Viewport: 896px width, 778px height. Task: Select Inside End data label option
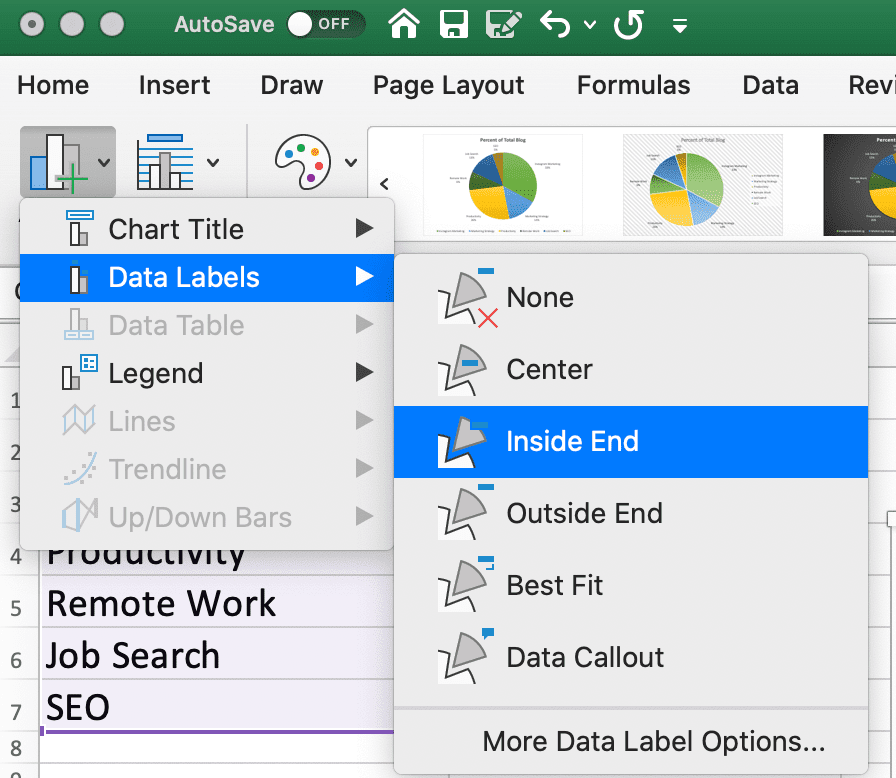click(x=572, y=442)
